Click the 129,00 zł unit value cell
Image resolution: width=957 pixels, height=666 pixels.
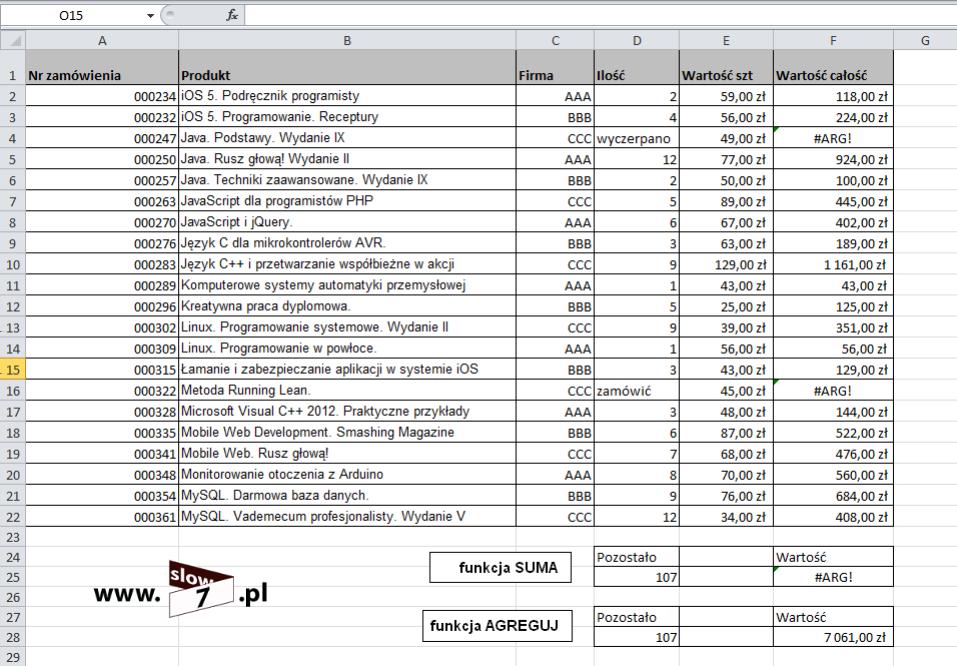point(726,264)
